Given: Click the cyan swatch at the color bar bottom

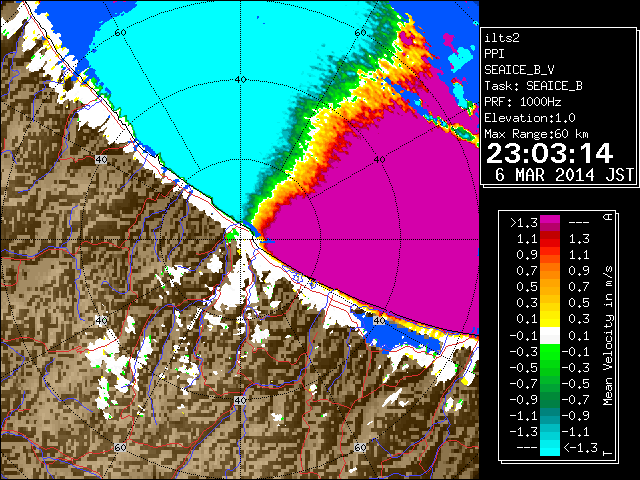Looking at the screenshot, I should pos(550,448).
